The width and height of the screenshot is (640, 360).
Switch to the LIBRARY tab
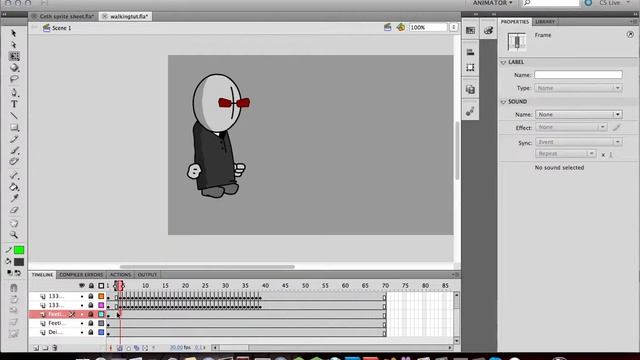click(x=545, y=22)
